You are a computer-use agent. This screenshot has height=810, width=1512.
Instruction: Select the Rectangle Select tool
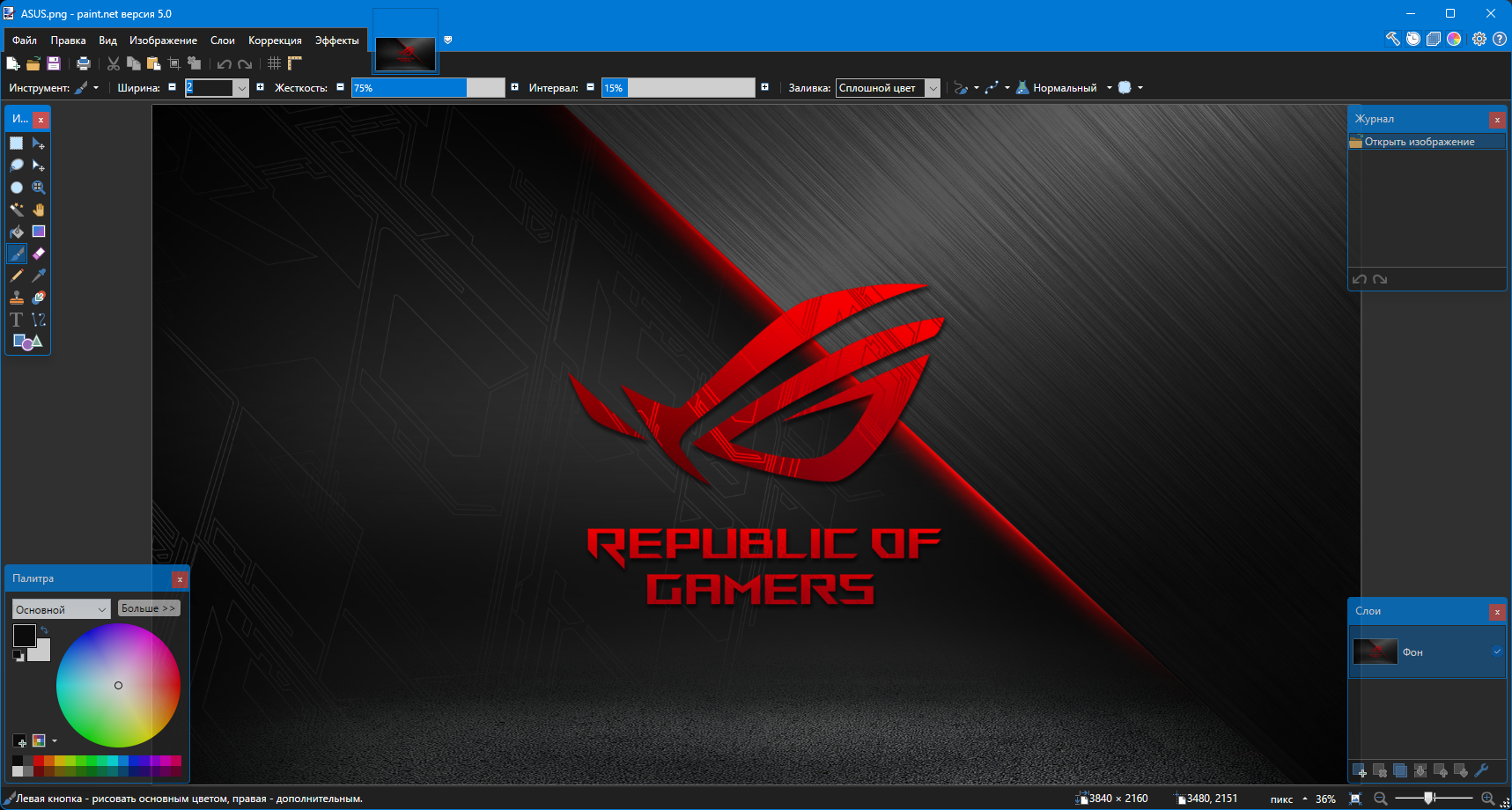coord(17,144)
